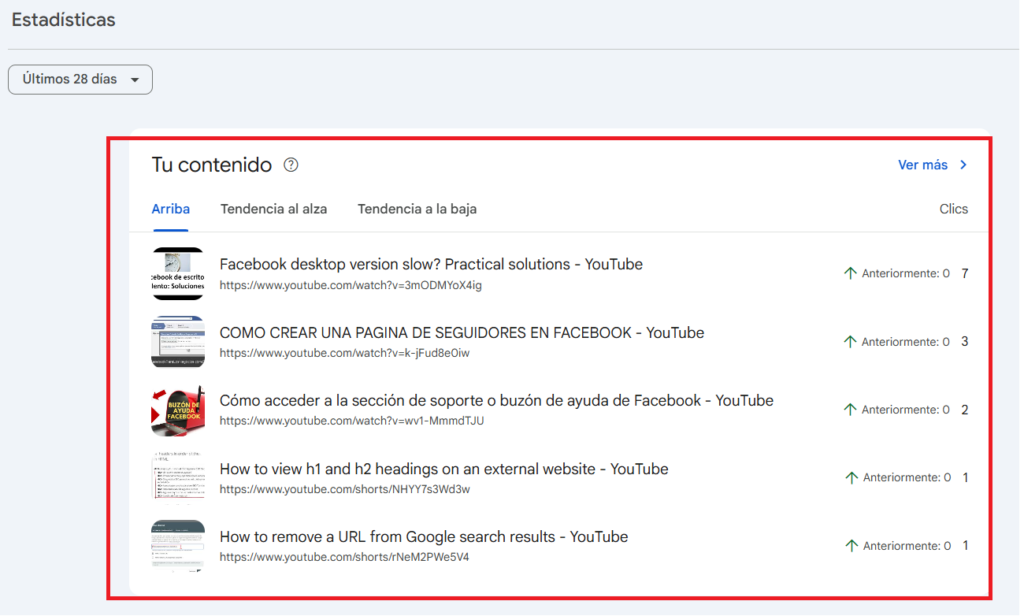Viewport: 1024px width, 616px height.
Task: Click the URL ending in k-jFud8eOiw
Action: point(344,353)
